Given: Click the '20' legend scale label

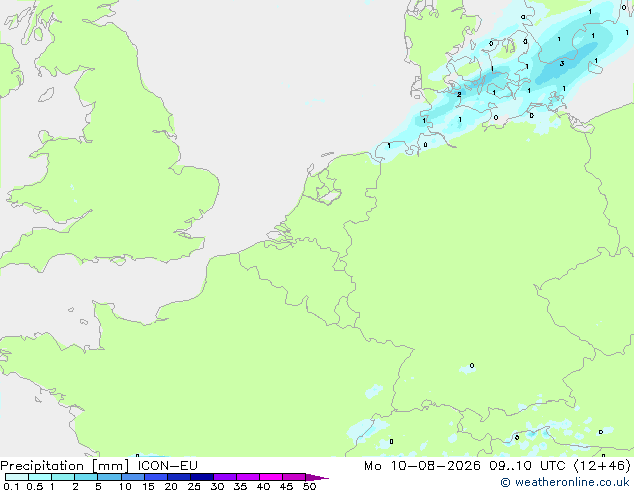Looking at the screenshot, I should point(171,486).
